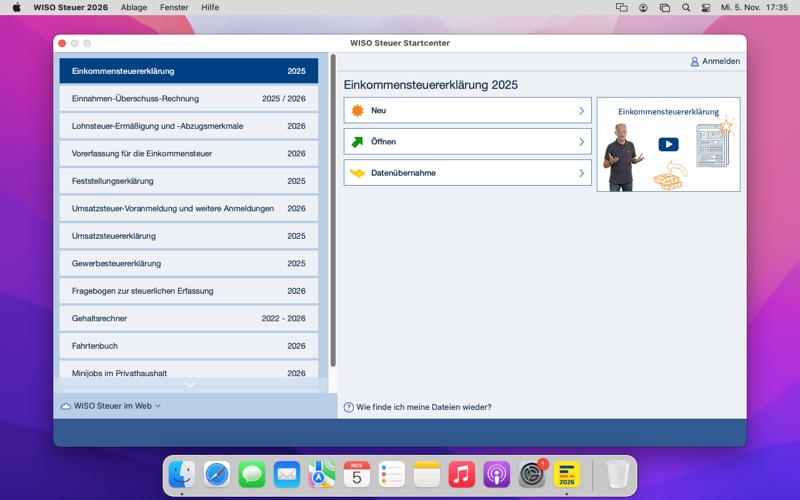Screen dimensions: 800x500
Task: Click the list's vertical scrollbar
Action: 333,210
